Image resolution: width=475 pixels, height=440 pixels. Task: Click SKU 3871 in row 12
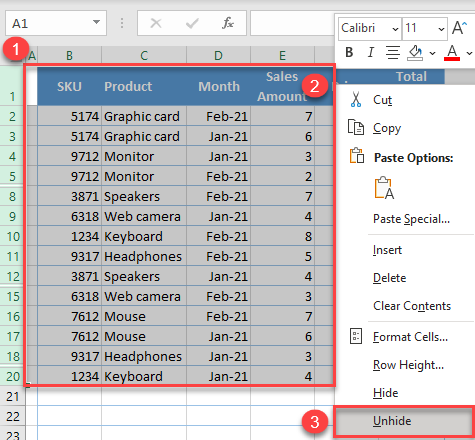69,276
